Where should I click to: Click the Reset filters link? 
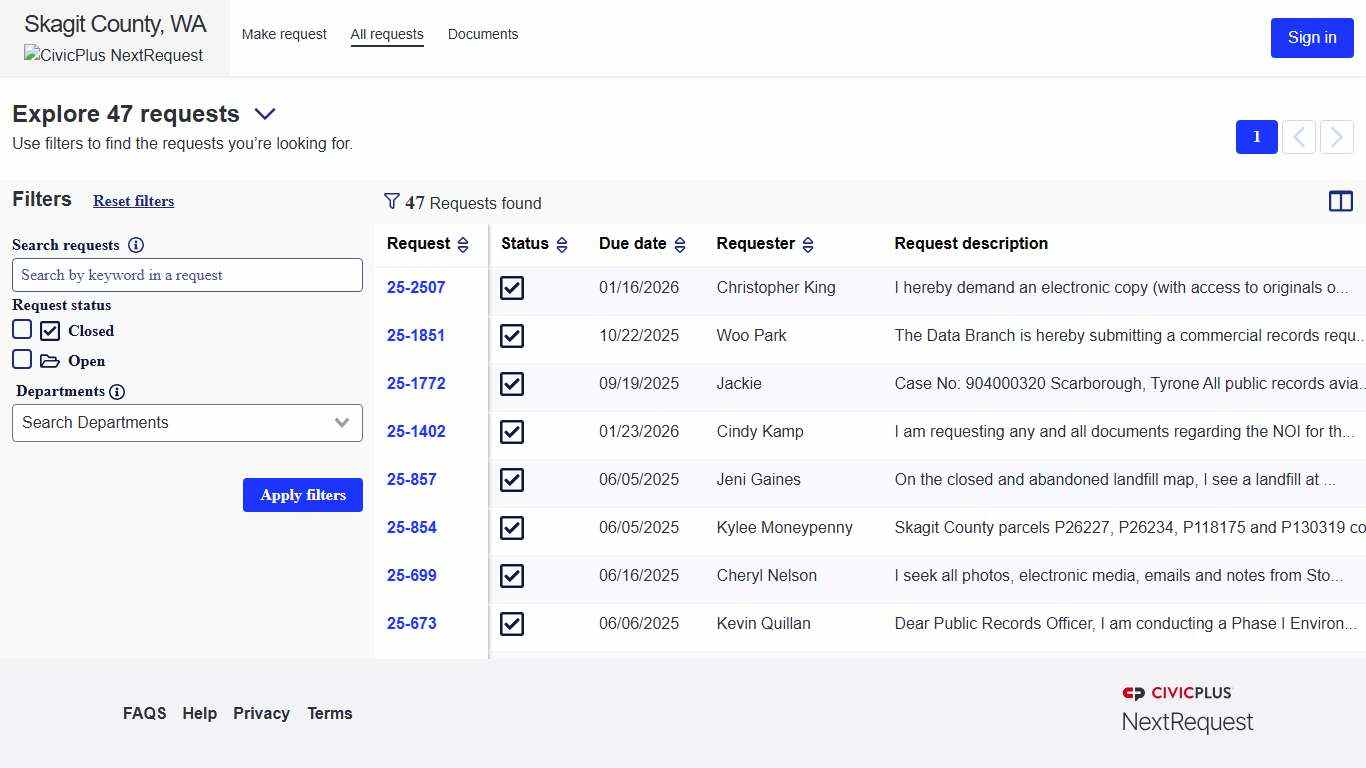click(x=133, y=201)
